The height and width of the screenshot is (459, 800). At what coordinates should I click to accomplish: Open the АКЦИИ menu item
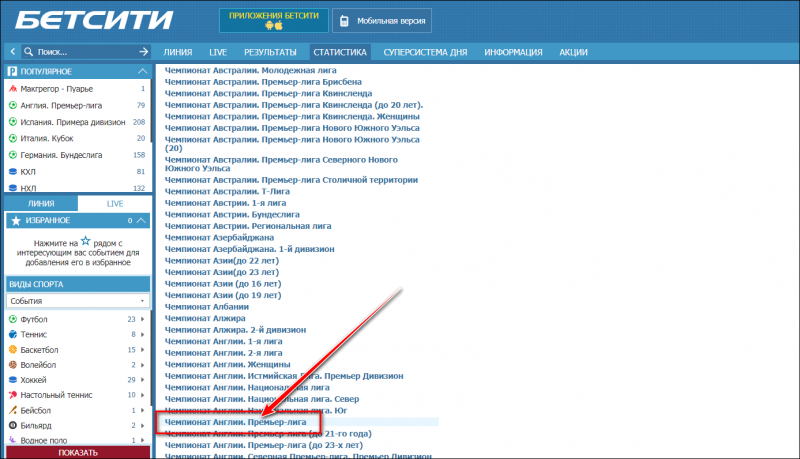573,52
